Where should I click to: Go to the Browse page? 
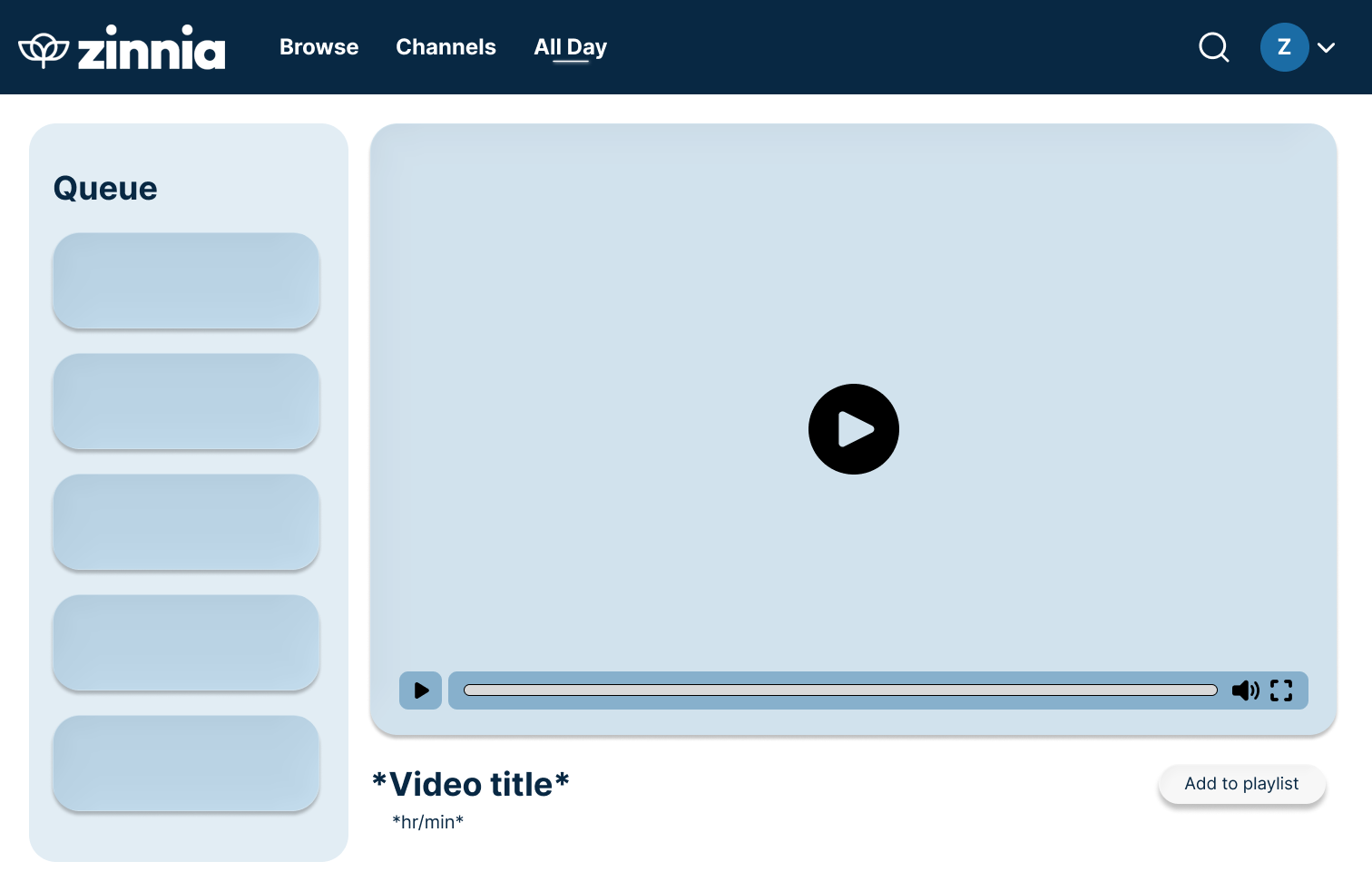(x=318, y=47)
